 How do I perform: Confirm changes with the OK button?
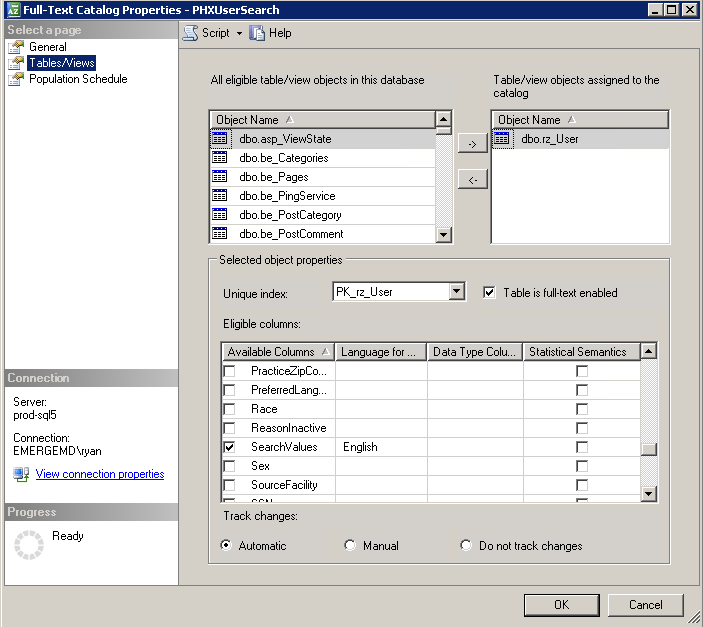(x=561, y=605)
